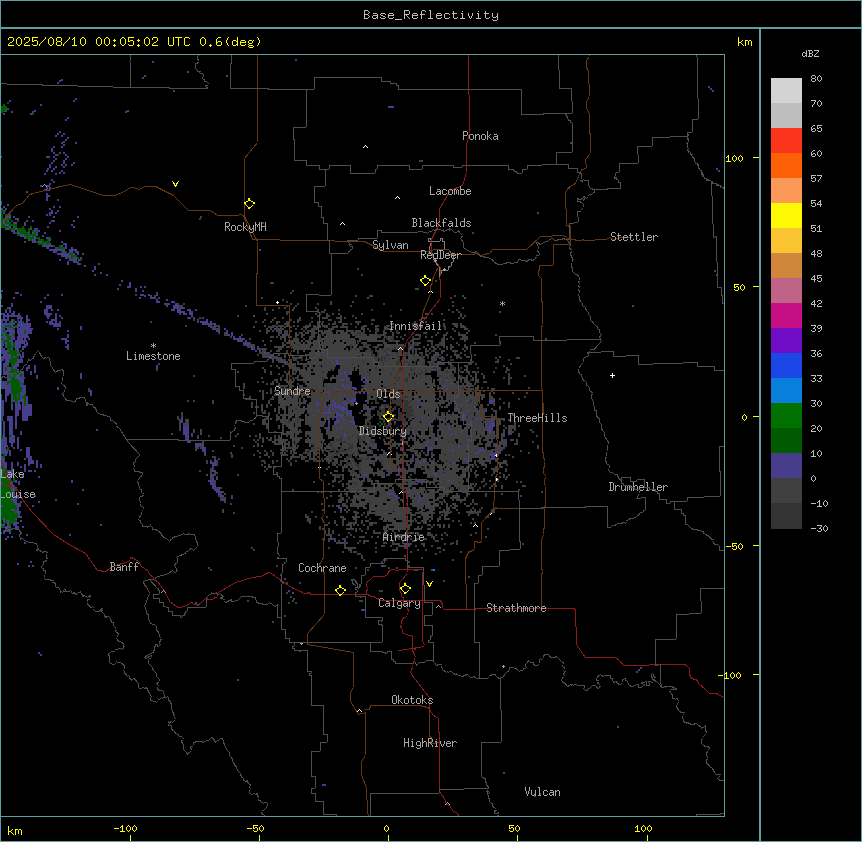Select the yellow 54 dBZ legend swatch
The image size is (862, 842).
coord(786,215)
